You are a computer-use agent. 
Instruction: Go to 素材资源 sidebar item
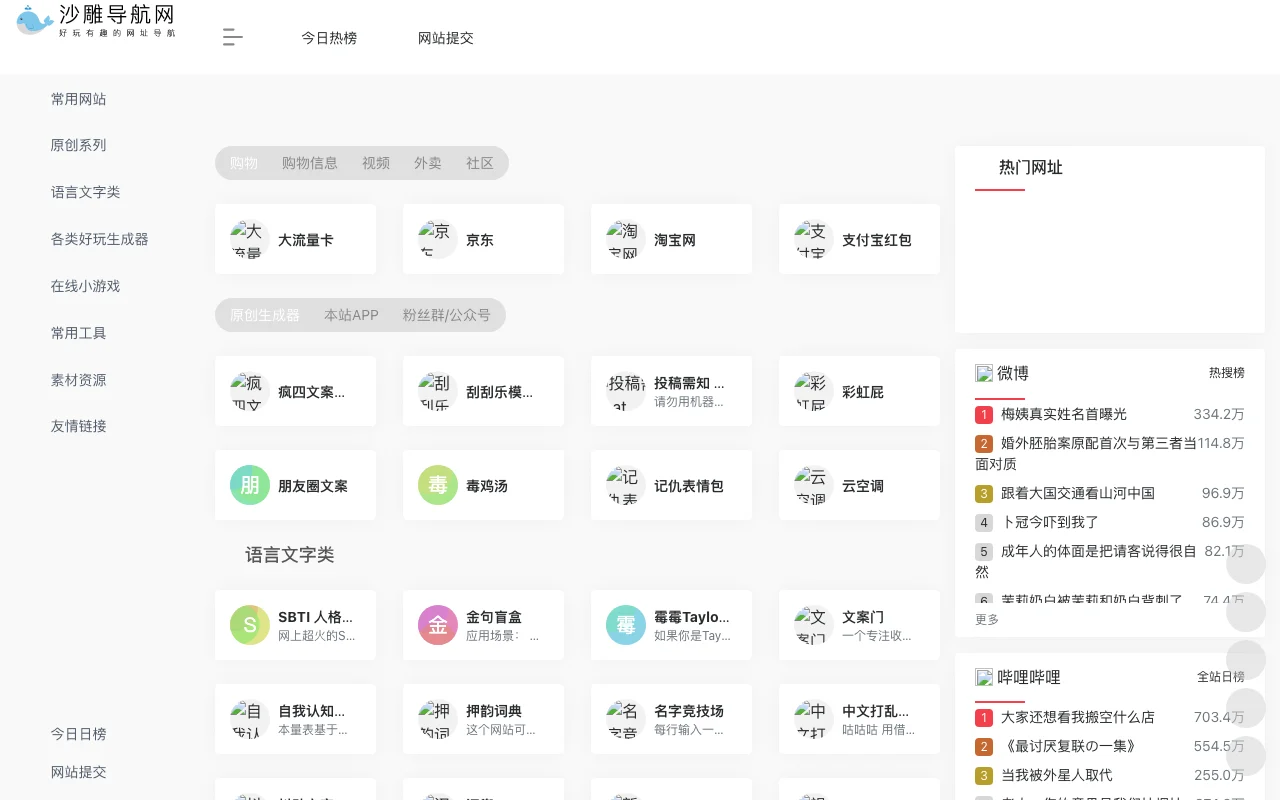pos(79,380)
